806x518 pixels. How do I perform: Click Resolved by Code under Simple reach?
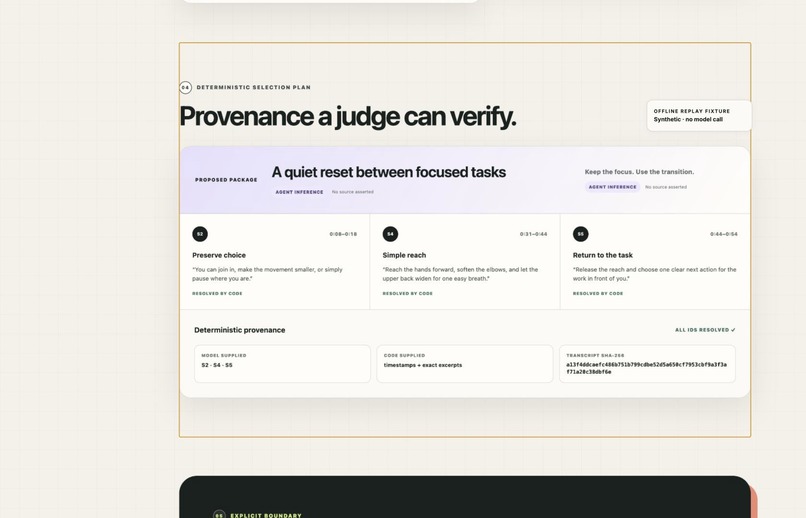408,294
